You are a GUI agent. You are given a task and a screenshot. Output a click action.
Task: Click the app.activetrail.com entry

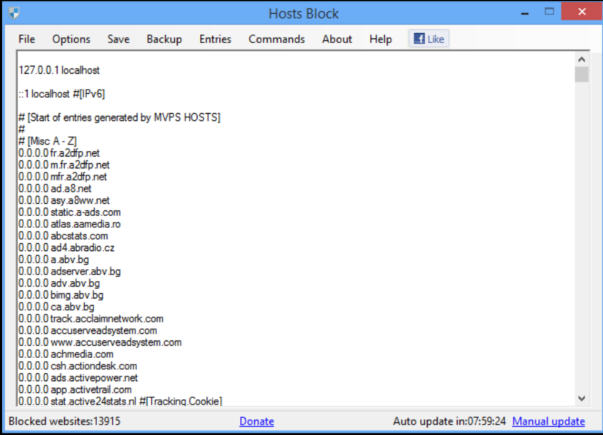[x=75, y=390]
